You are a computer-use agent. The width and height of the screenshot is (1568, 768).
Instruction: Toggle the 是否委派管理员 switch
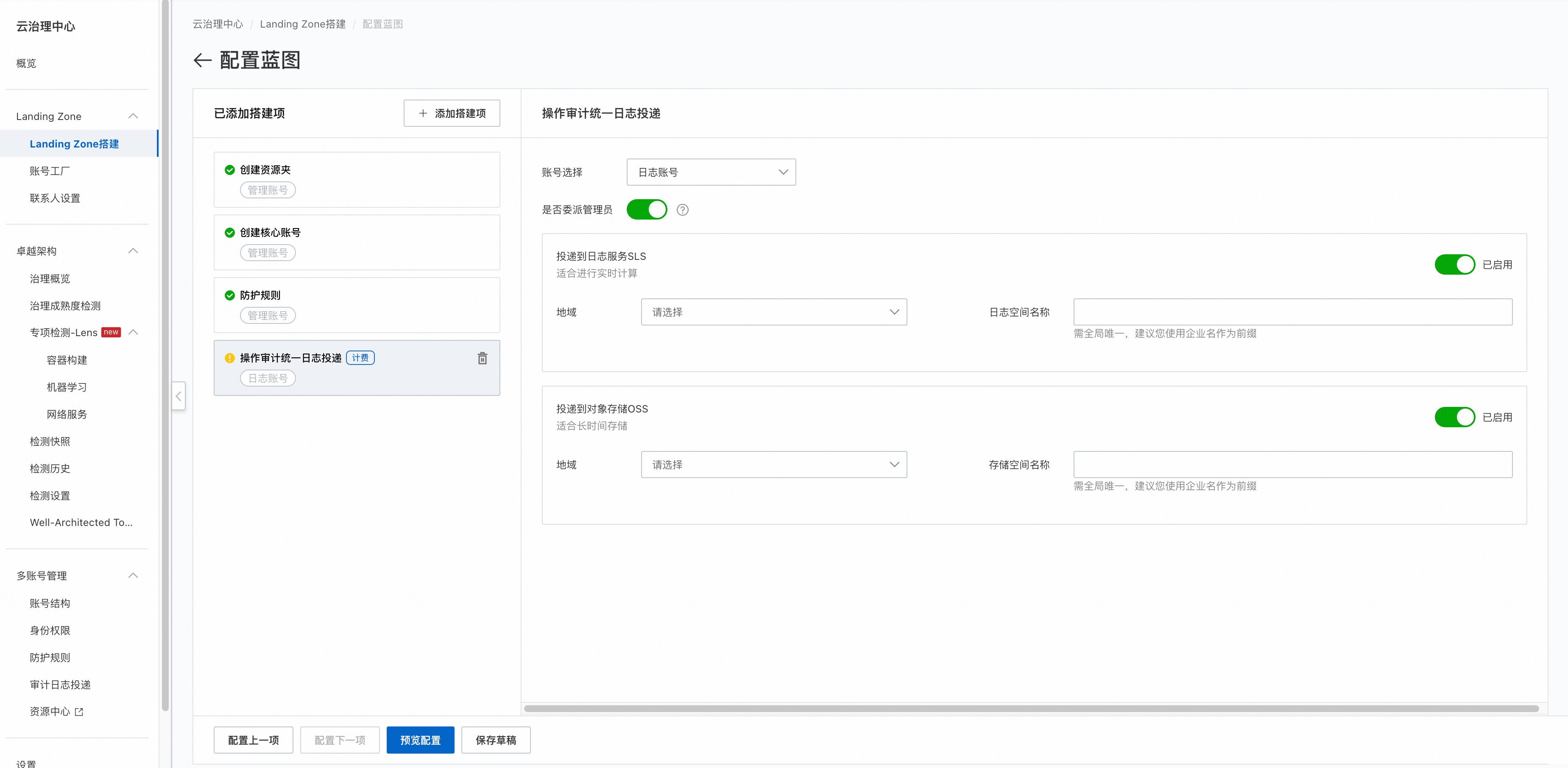pos(647,210)
